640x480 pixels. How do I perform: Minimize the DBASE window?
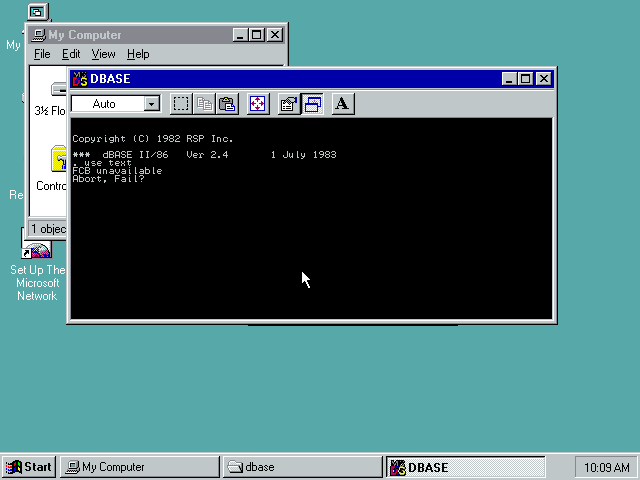point(509,79)
